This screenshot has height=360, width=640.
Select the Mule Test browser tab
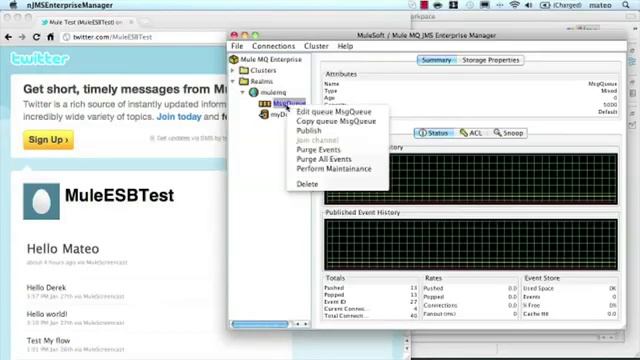86,22
